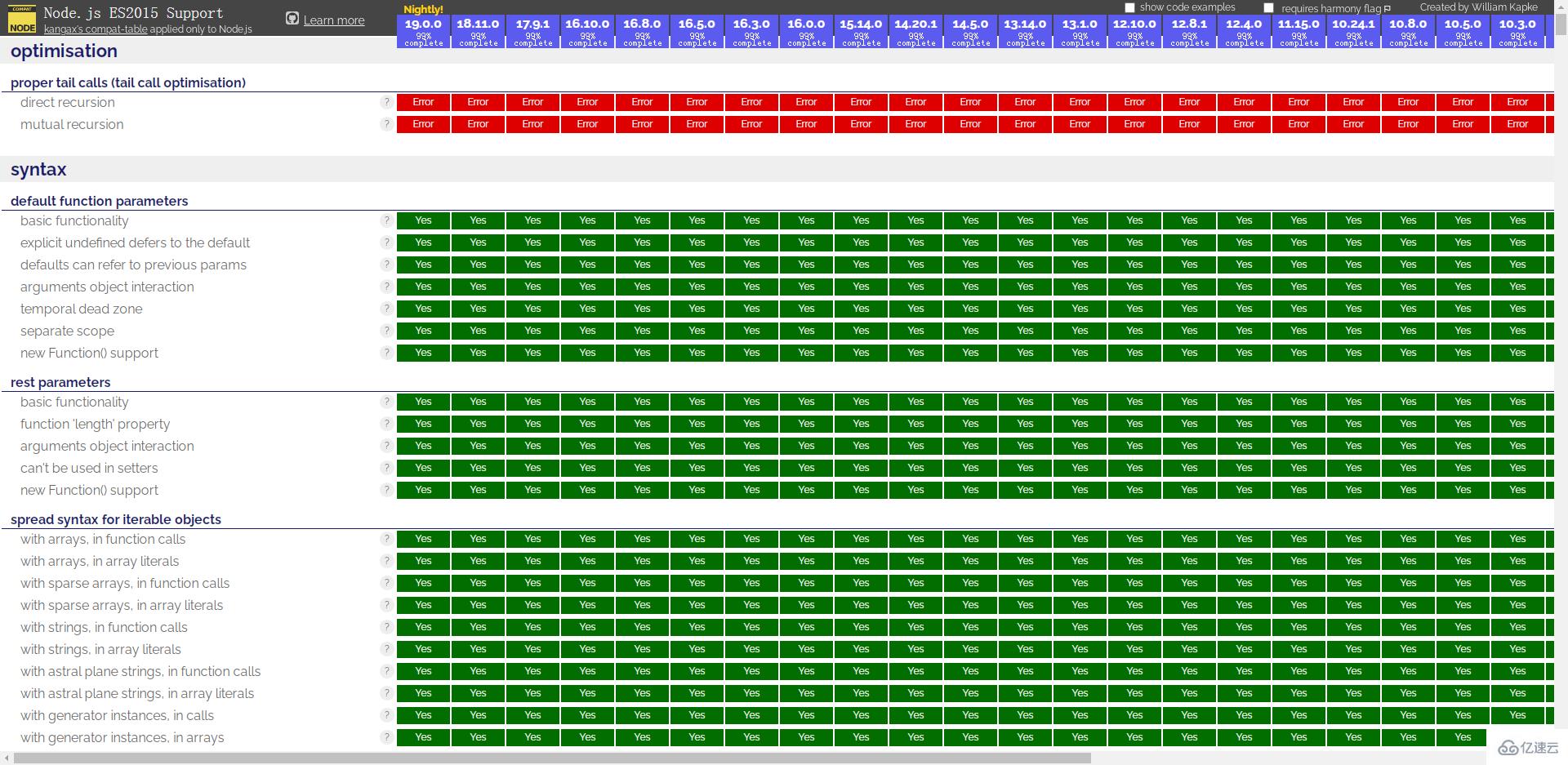This screenshot has width=1568, height=765.
Task: Open help for astral plane strings, in array literals
Action: point(386,693)
